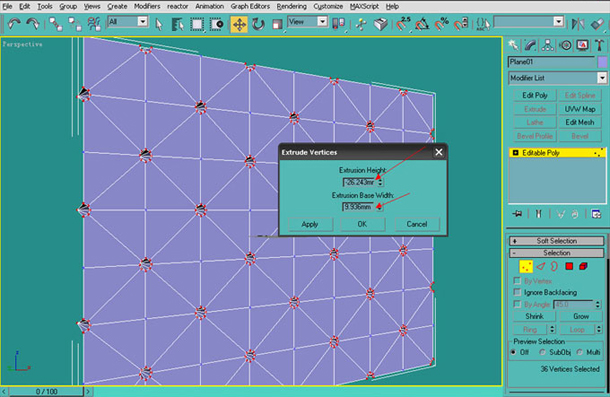The height and width of the screenshot is (397, 610).
Task: Open the Select by Name tool
Action: pos(177,24)
